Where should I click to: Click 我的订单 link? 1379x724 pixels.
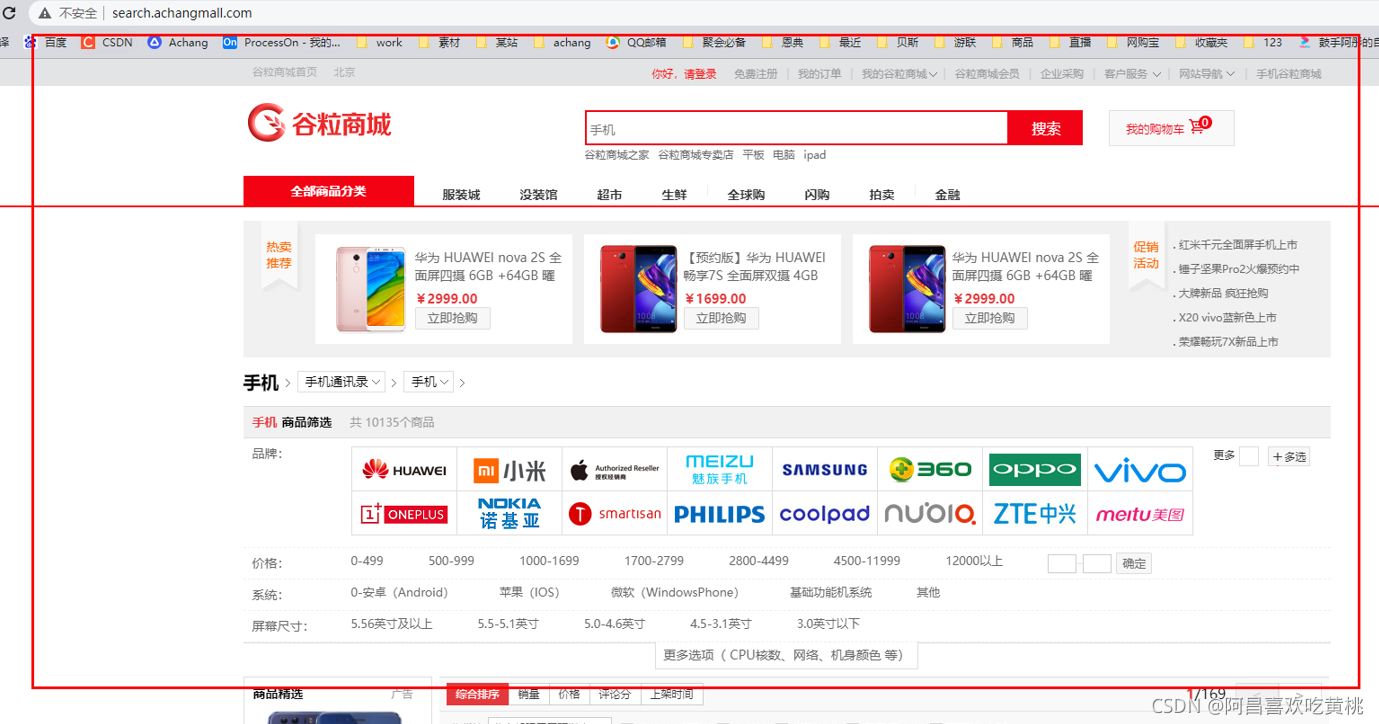pos(819,74)
